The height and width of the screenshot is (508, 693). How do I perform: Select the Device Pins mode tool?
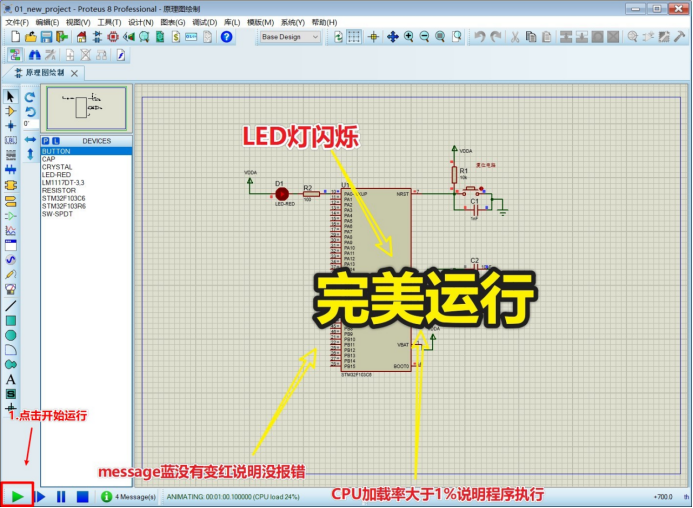[11, 216]
